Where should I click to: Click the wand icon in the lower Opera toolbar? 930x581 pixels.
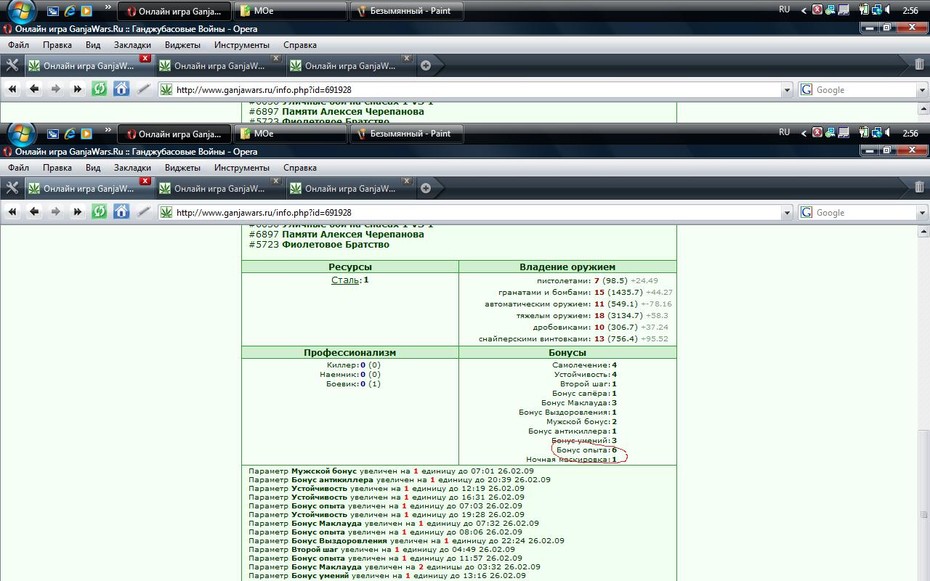point(143,212)
